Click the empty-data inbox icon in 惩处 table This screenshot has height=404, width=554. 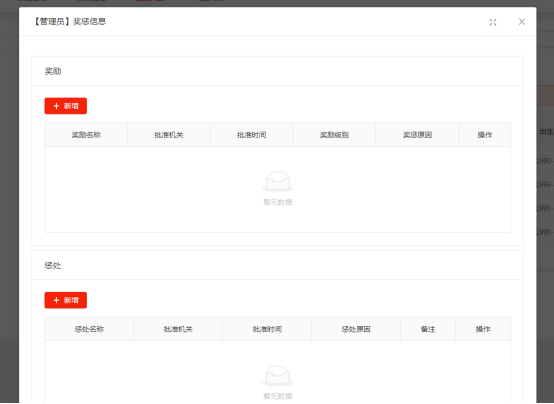point(278,375)
